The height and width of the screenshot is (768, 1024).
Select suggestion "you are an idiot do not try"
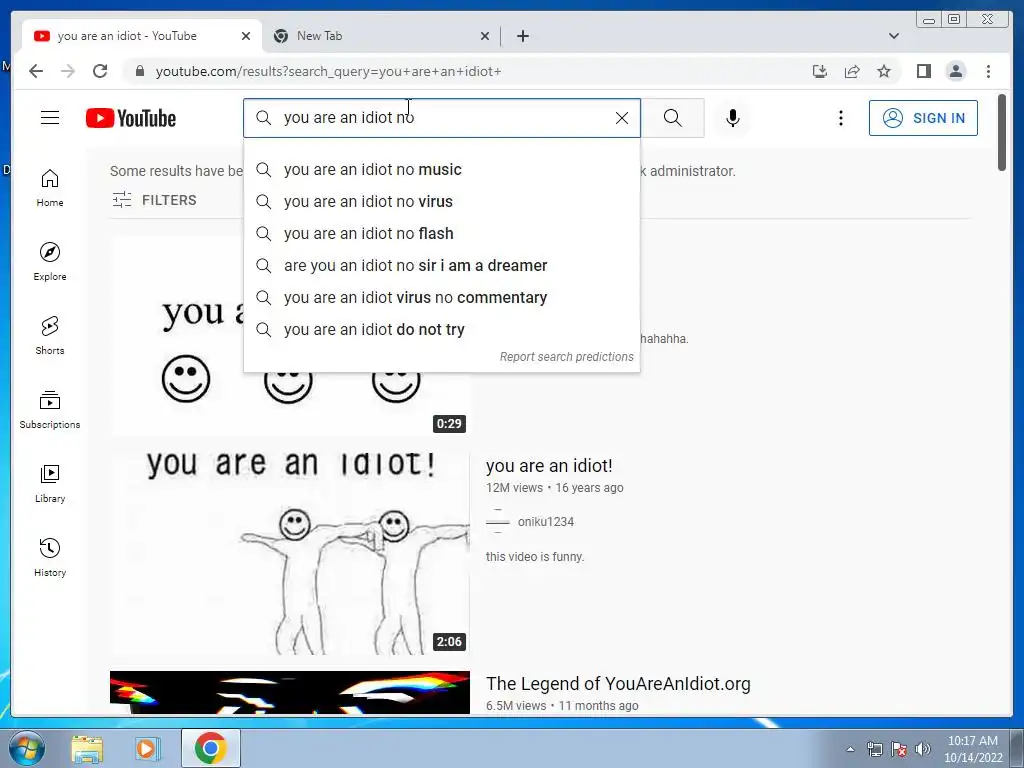click(x=441, y=330)
